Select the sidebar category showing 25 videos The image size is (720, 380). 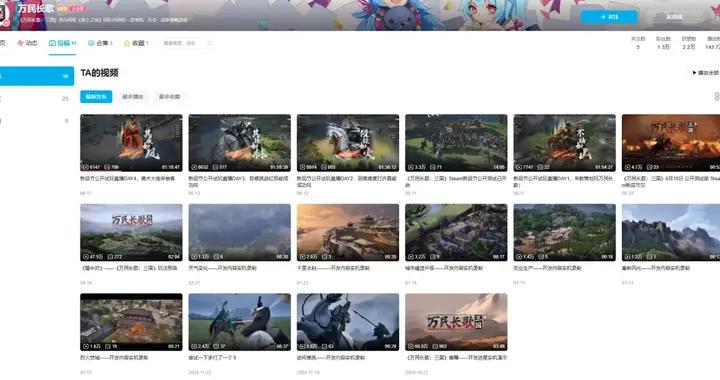(37, 99)
